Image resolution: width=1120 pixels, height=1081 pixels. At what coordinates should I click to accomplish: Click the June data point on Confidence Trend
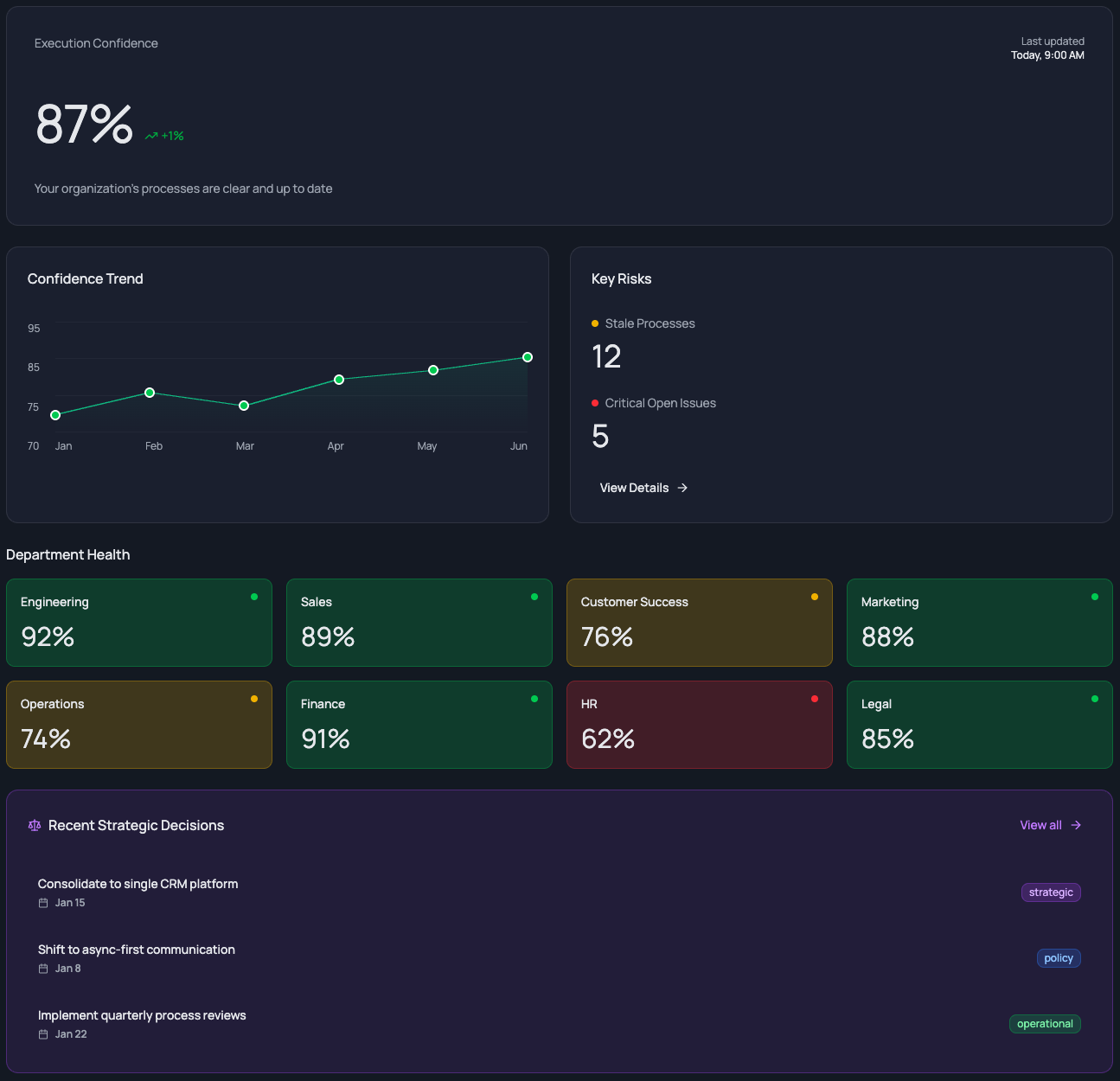528,356
